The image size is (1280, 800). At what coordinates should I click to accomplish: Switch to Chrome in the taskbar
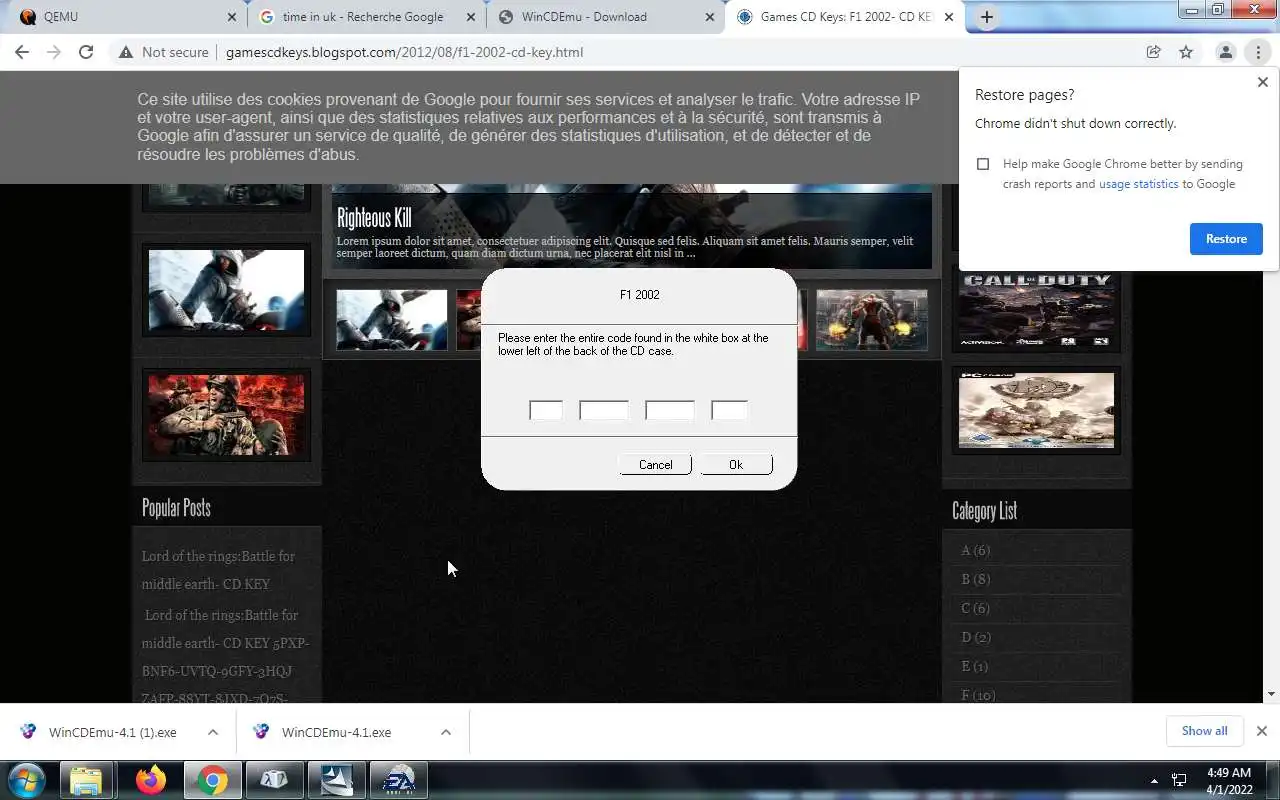[x=212, y=780]
